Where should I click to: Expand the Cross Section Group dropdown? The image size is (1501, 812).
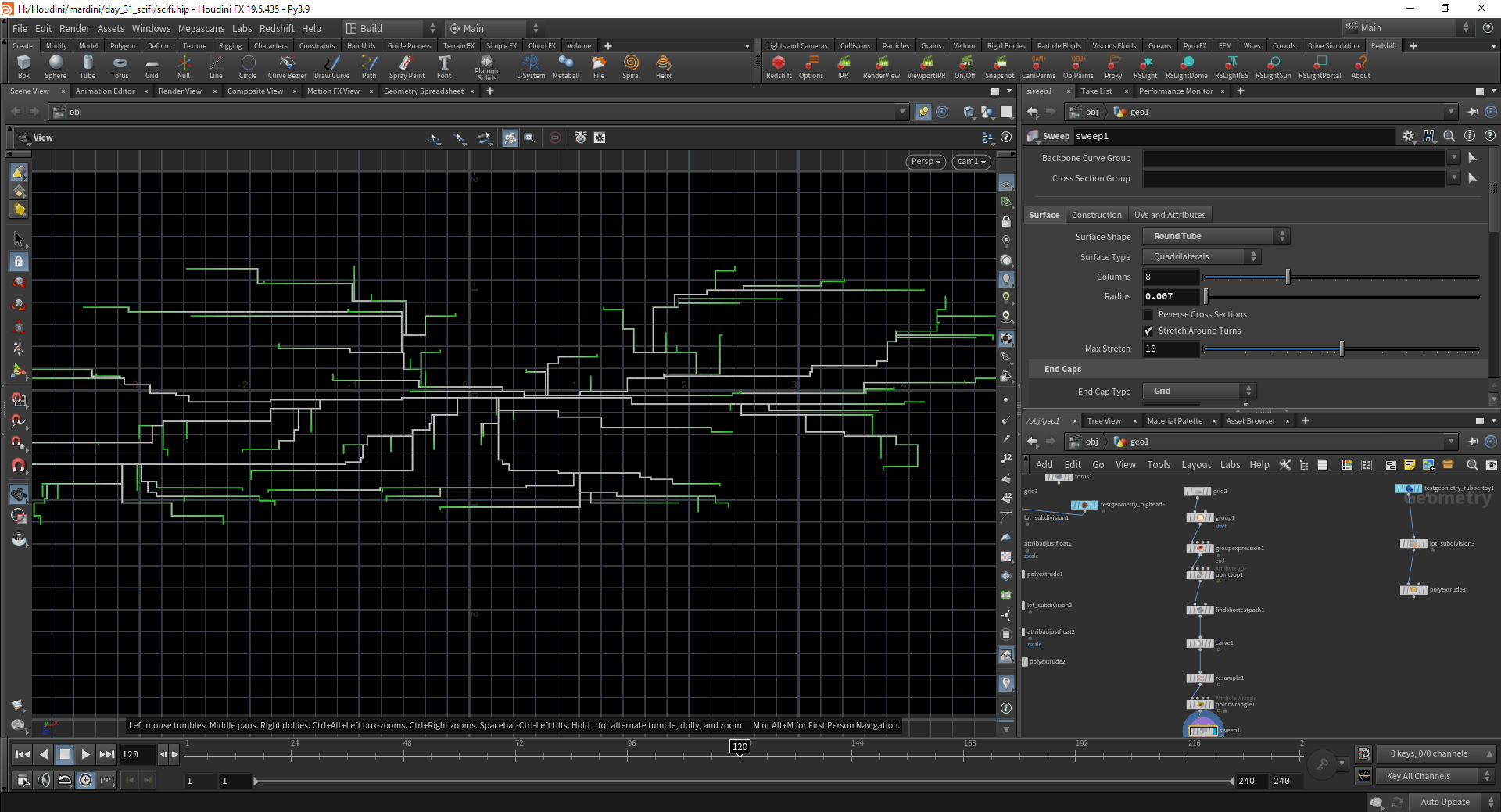tap(1454, 178)
